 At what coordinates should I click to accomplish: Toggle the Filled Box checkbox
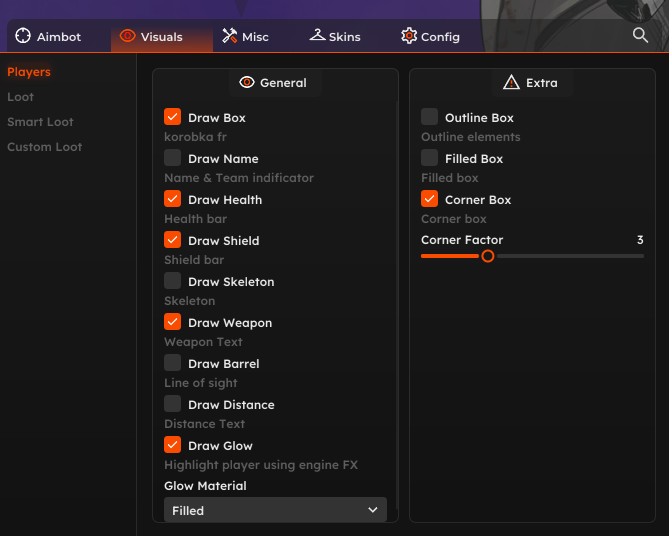(x=430, y=158)
